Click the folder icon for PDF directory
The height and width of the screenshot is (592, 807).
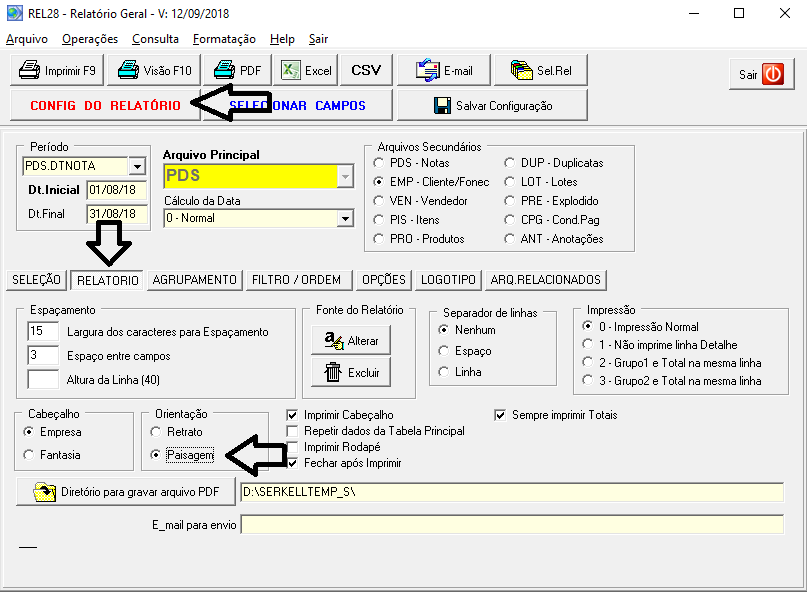[x=45, y=492]
